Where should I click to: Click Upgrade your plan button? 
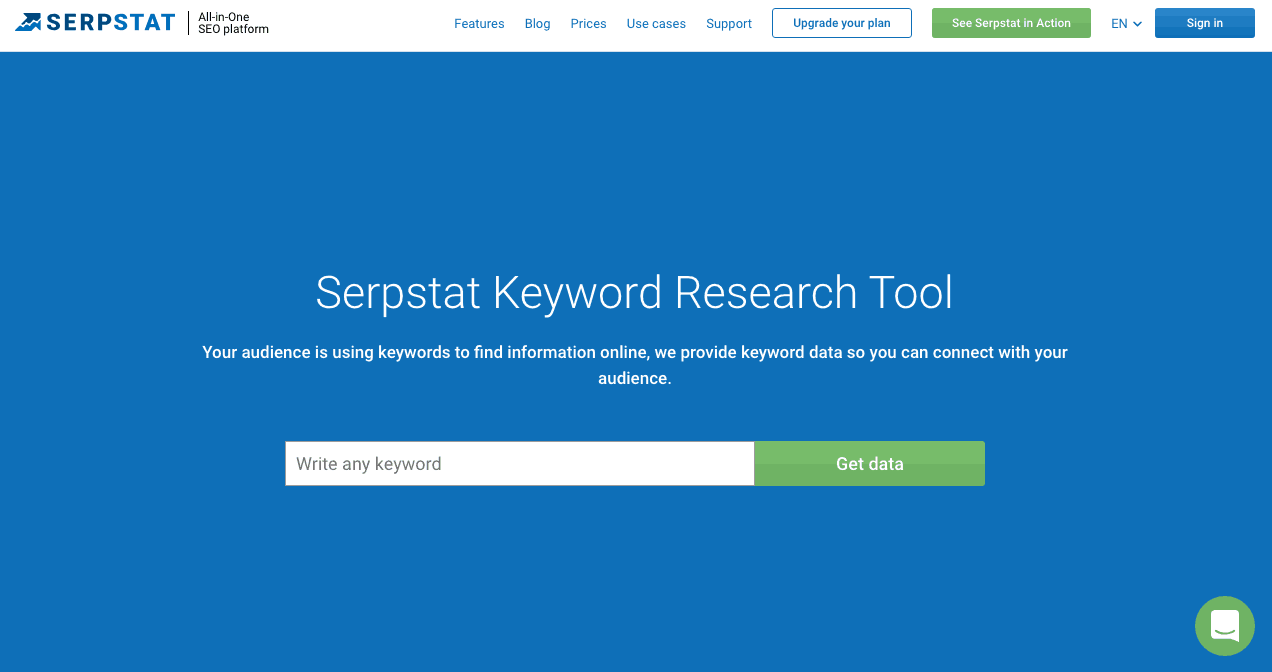(842, 23)
